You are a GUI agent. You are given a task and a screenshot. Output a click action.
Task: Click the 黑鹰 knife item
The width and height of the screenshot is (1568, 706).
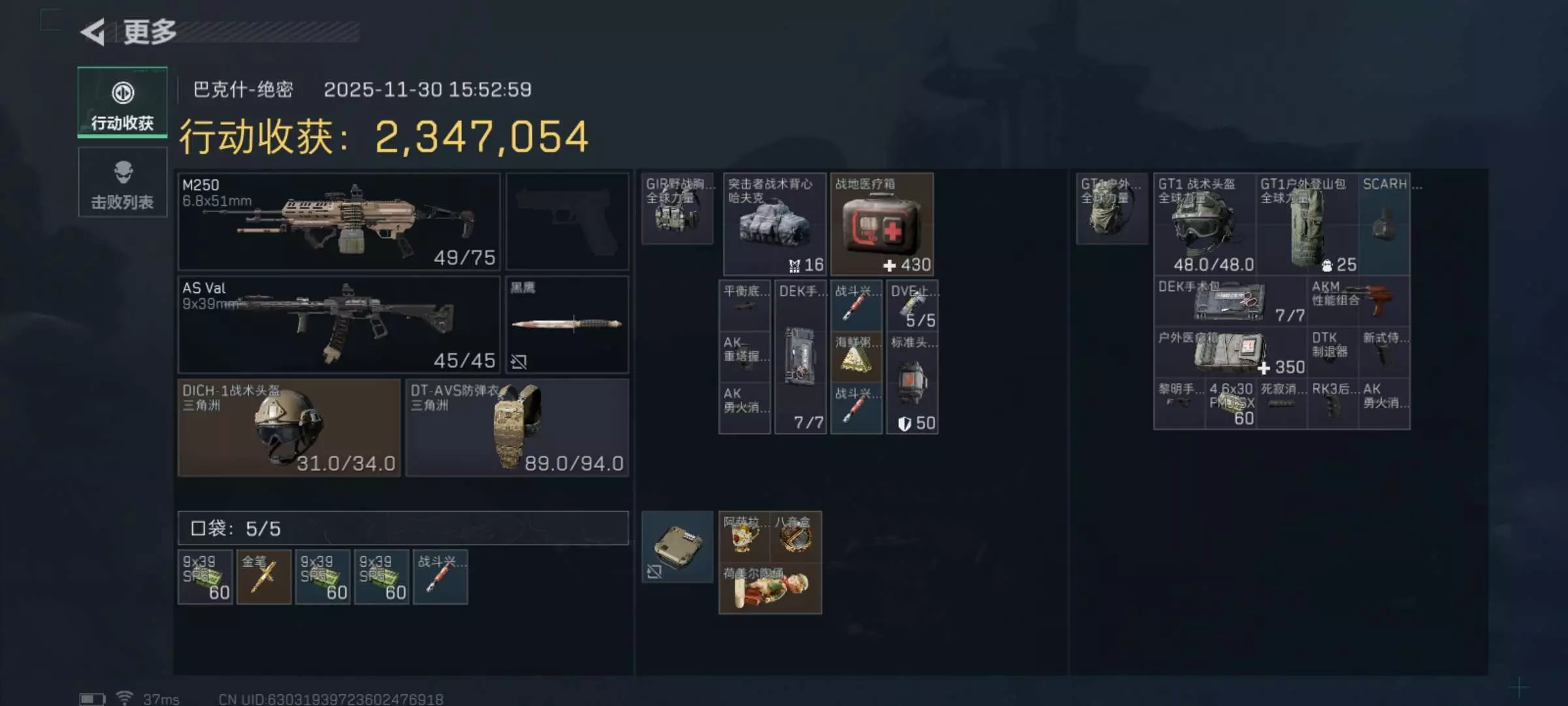[x=567, y=324]
